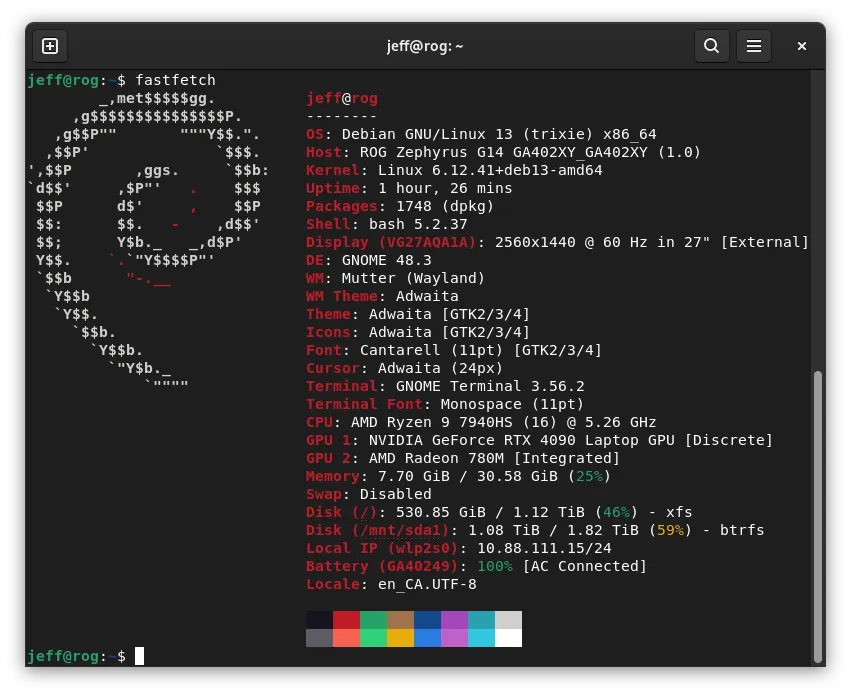
Task: Click DE value GNOME 48.3
Action: coord(386,260)
